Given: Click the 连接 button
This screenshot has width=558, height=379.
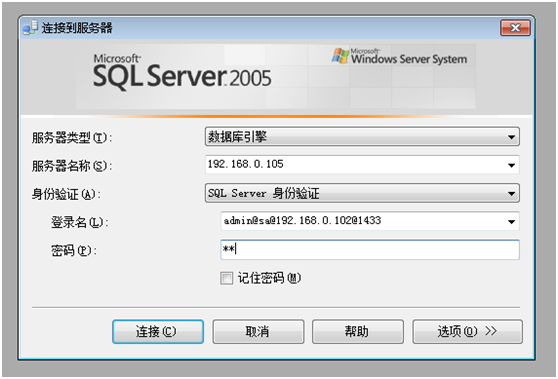Looking at the screenshot, I should (x=158, y=331).
